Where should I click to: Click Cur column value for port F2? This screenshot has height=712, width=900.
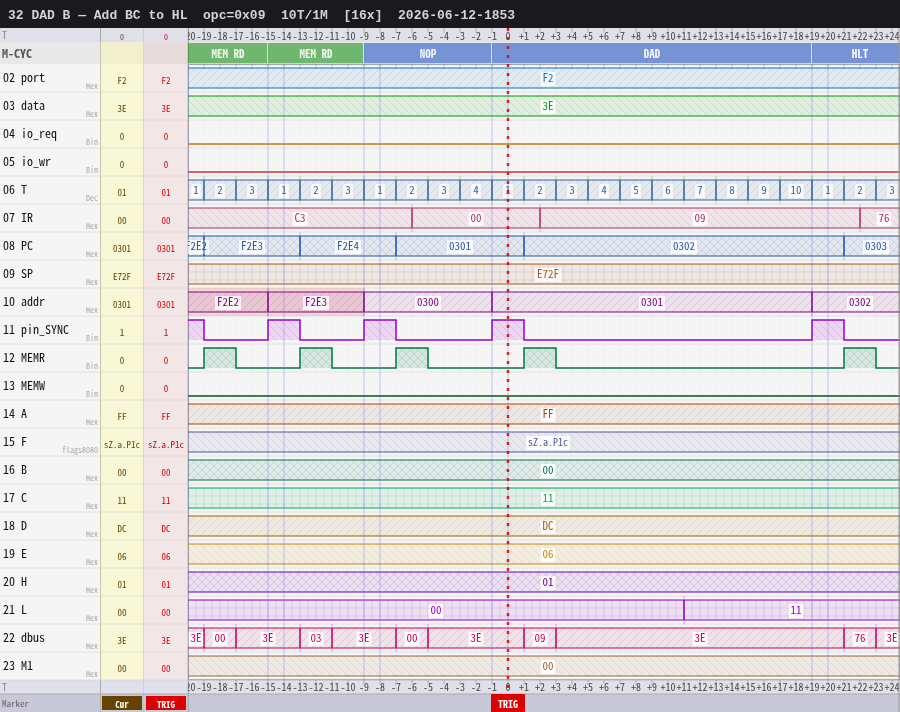(x=122, y=81)
